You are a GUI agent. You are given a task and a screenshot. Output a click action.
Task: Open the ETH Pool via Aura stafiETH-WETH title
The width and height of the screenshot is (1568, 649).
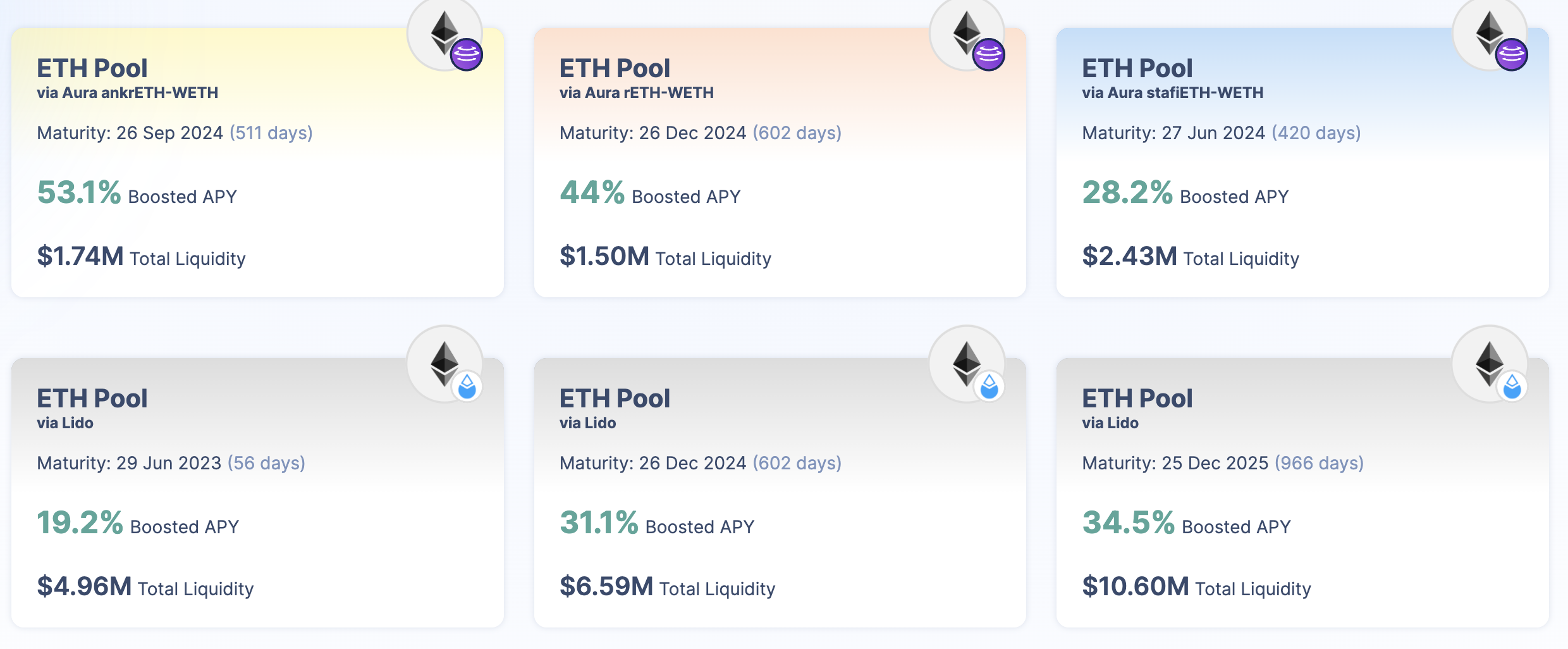tap(1137, 68)
